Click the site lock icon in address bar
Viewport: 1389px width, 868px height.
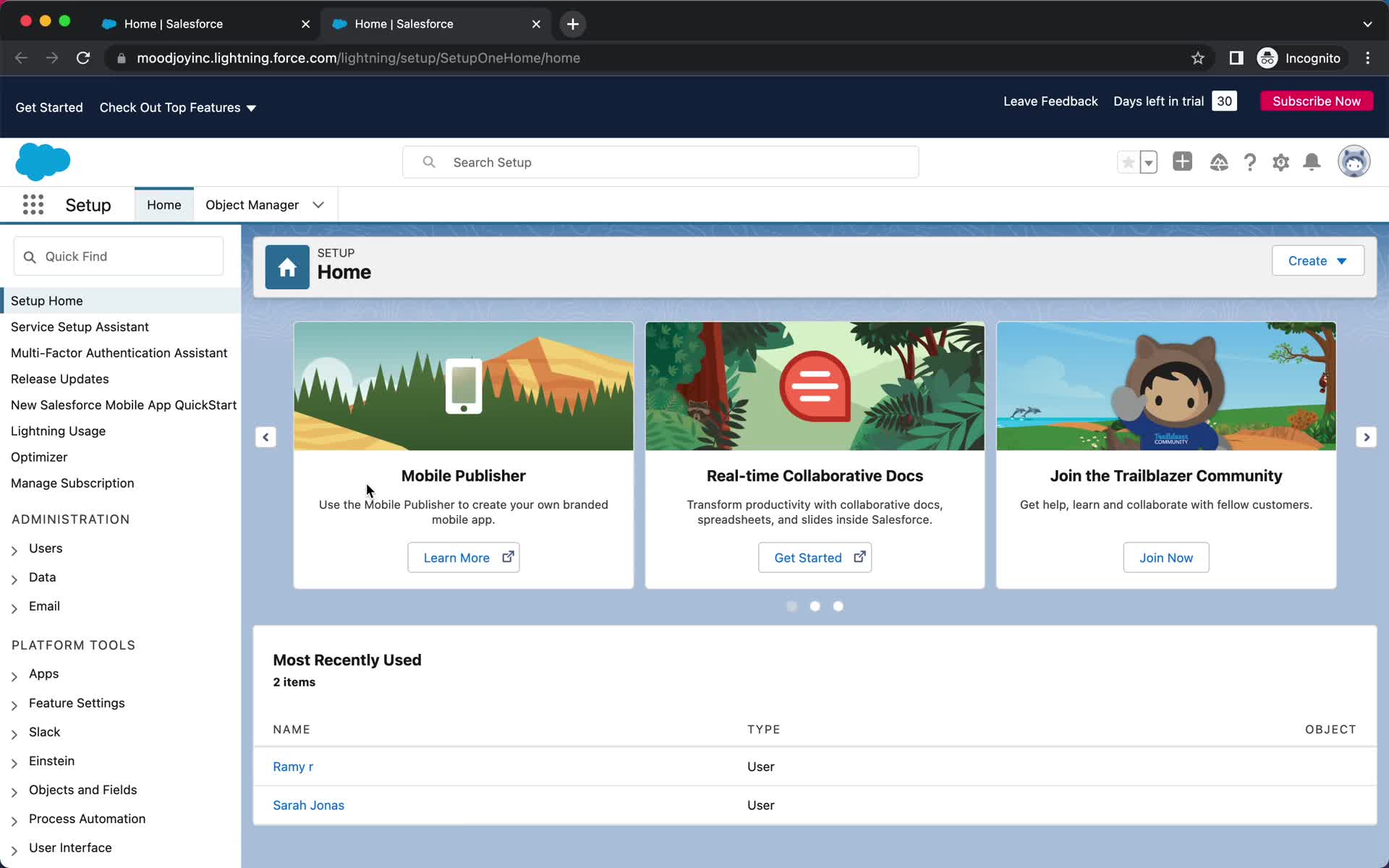122,58
